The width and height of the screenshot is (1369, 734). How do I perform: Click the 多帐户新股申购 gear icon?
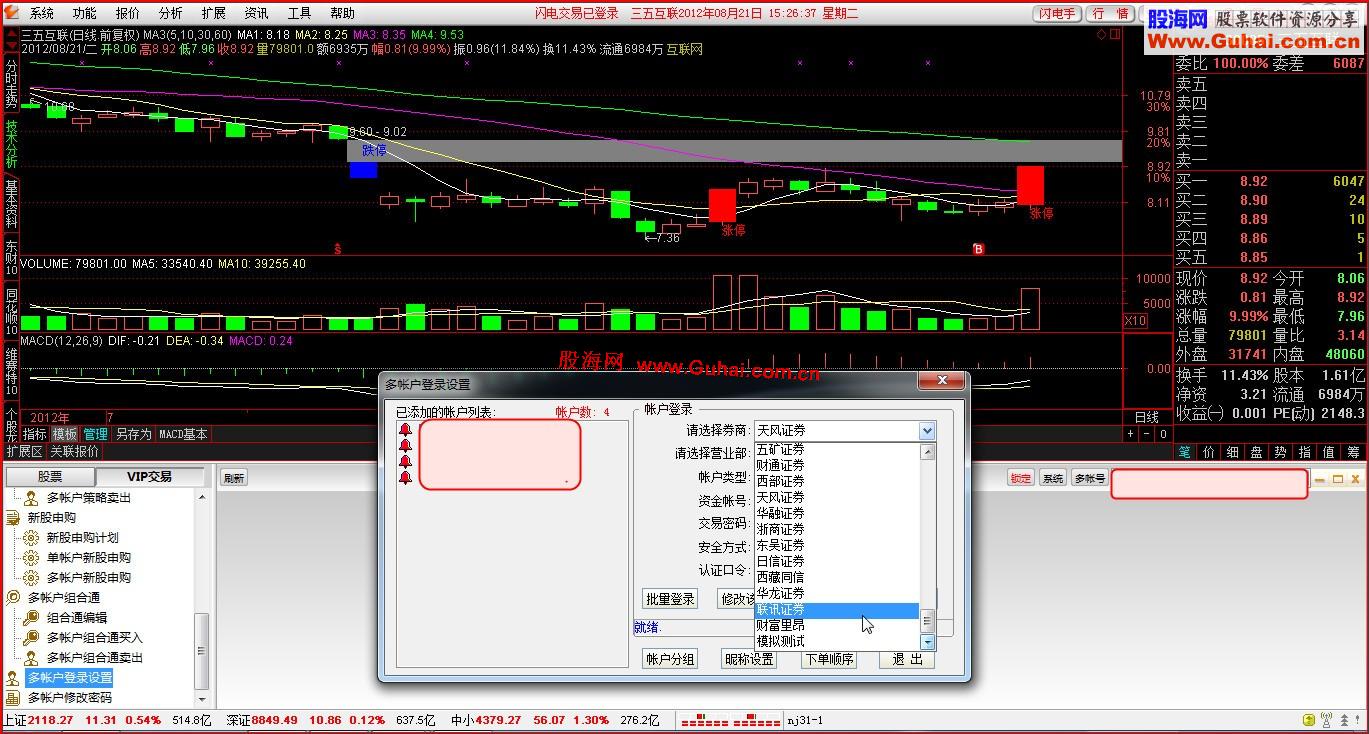tap(31, 577)
